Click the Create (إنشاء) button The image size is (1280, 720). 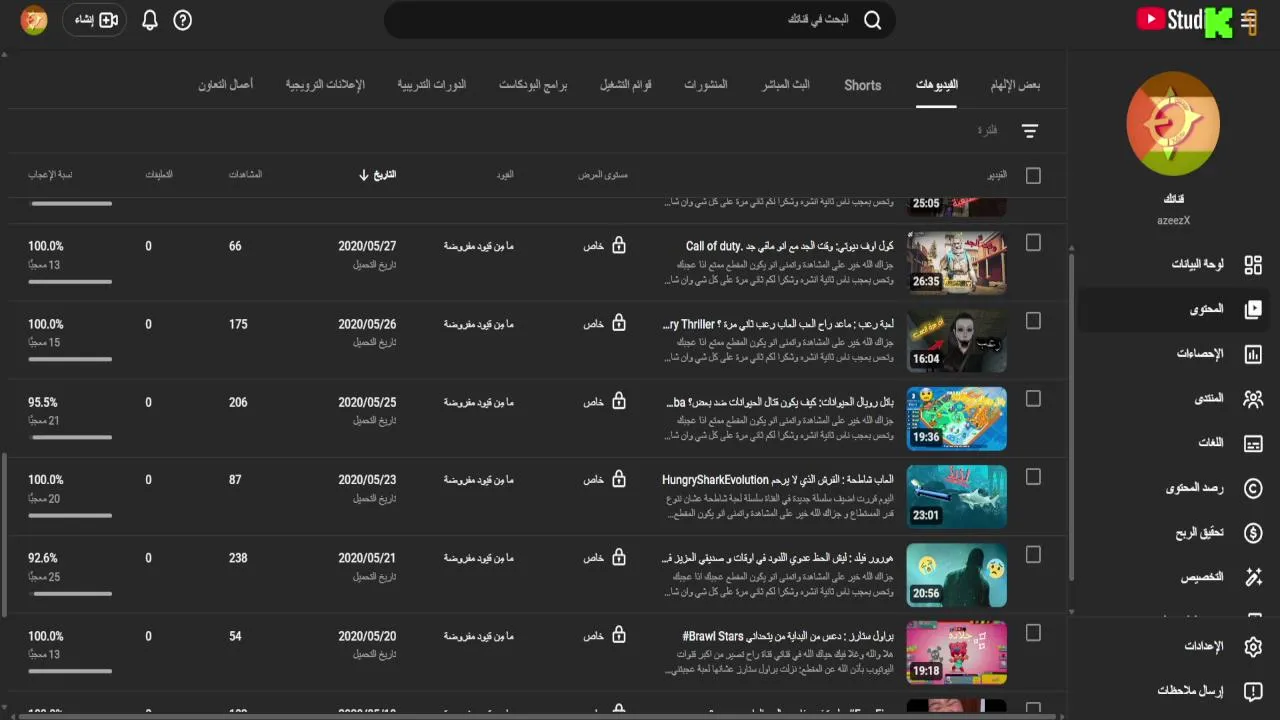click(95, 20)
